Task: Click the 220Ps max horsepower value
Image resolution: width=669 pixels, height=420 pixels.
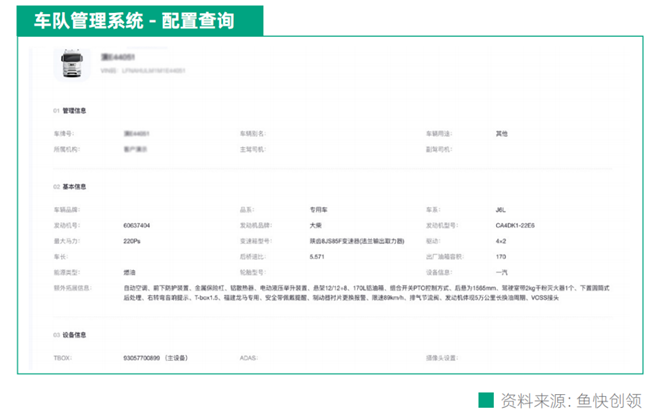Action: [x=132, y=241]
